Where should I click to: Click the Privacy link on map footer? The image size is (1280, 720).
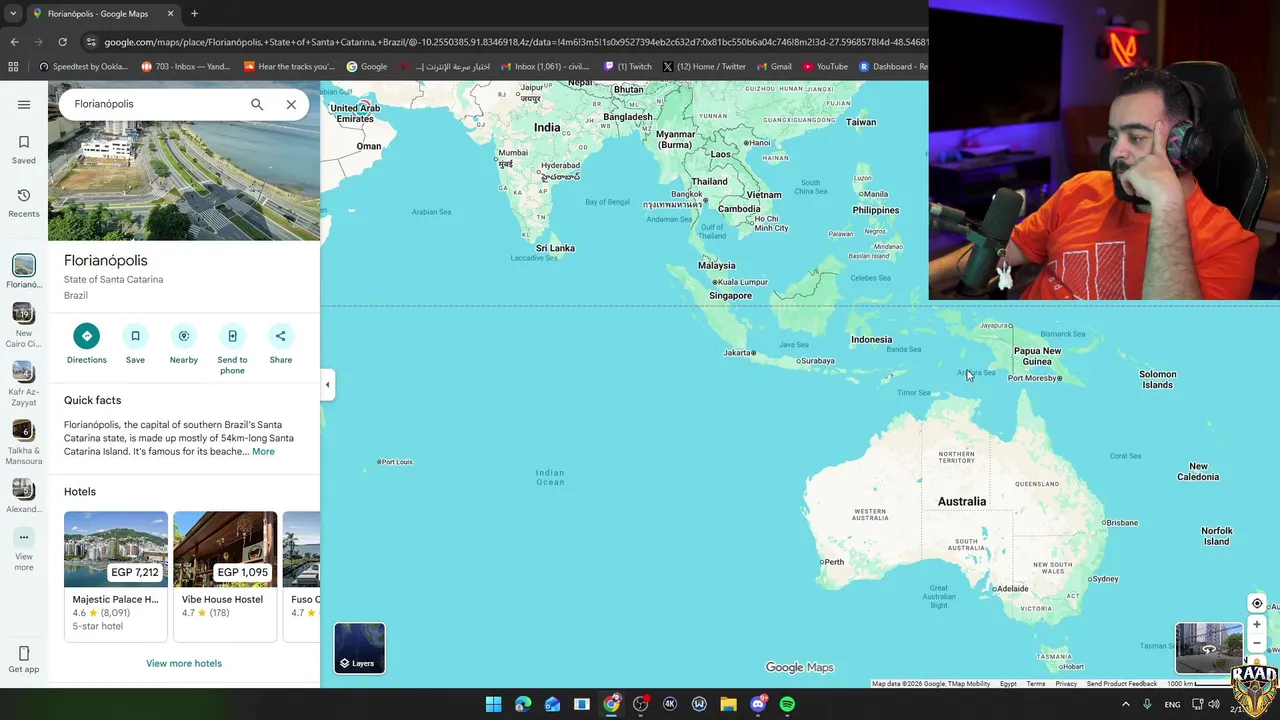tap(1066, 684)
